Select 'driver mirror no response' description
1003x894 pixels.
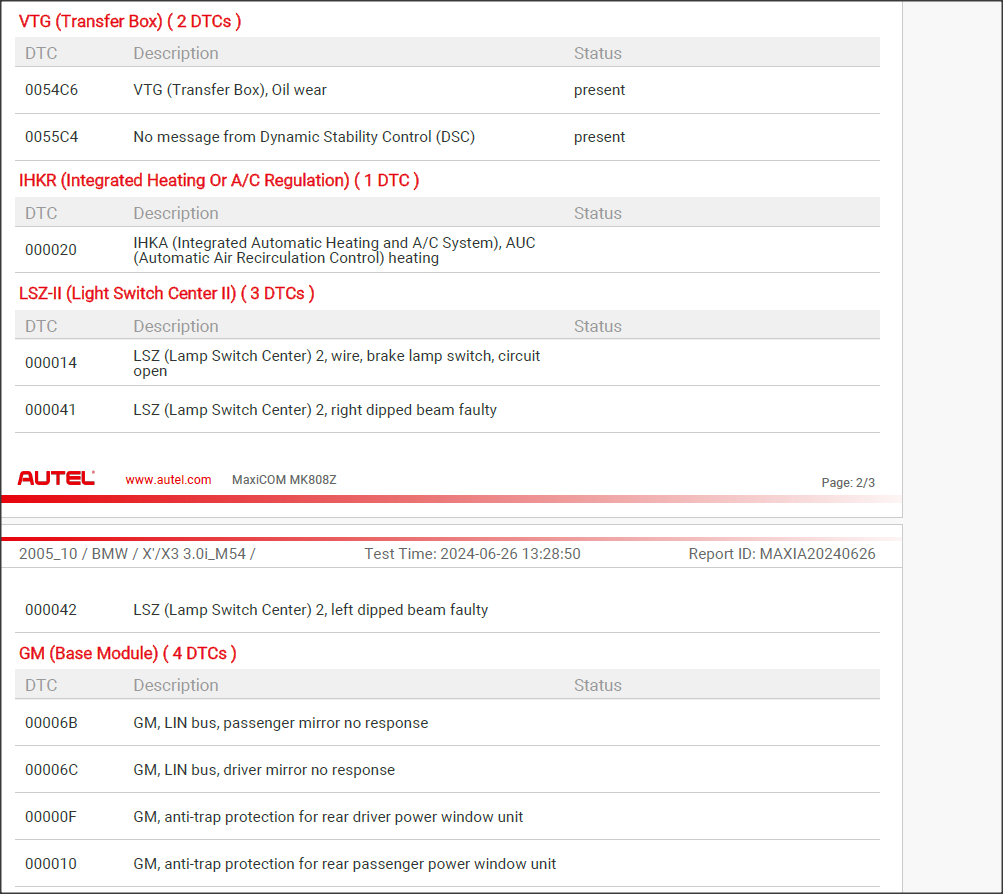[264, 770]
